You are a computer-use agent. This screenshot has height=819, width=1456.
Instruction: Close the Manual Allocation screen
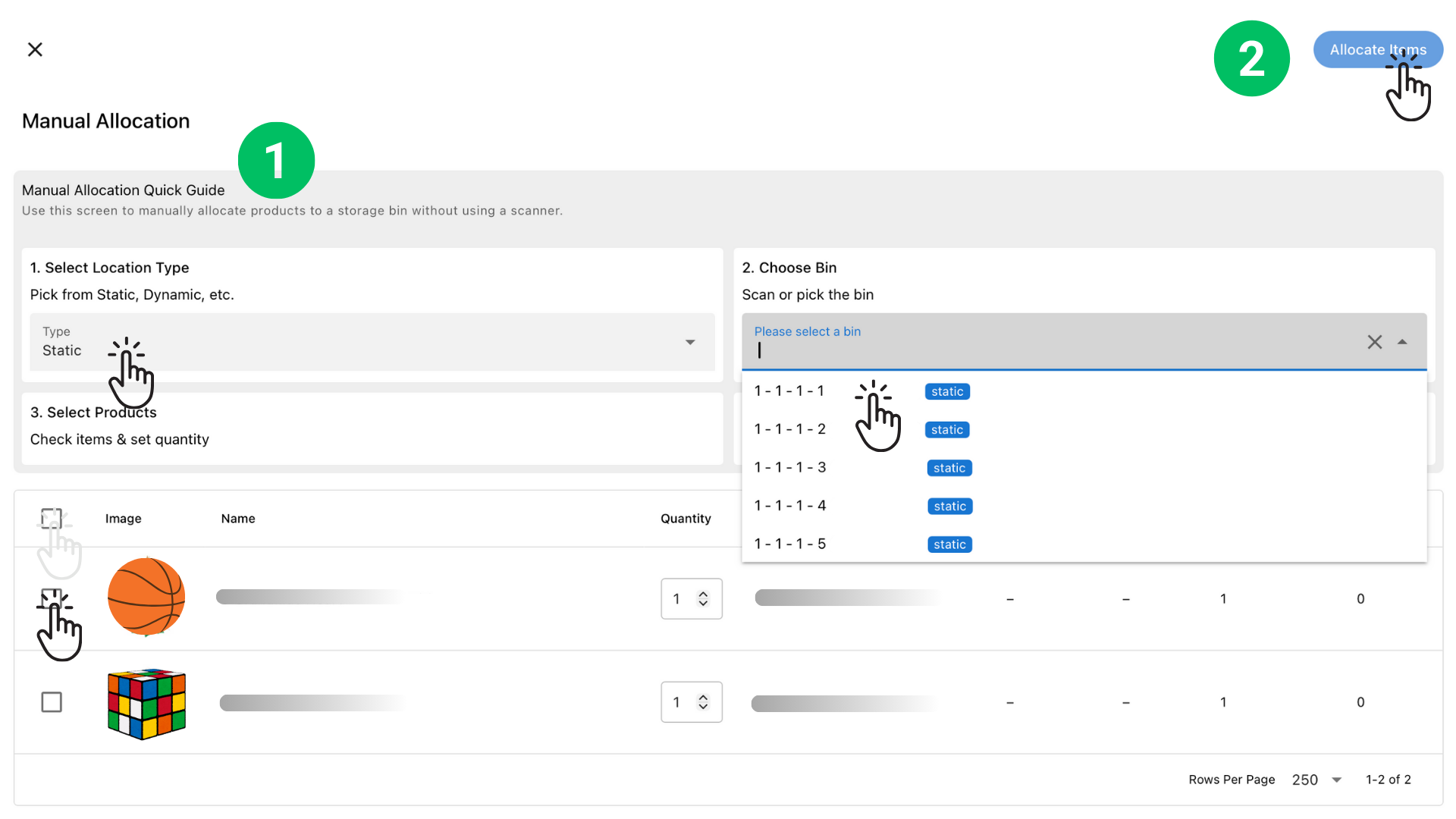[x=35, y=49]
